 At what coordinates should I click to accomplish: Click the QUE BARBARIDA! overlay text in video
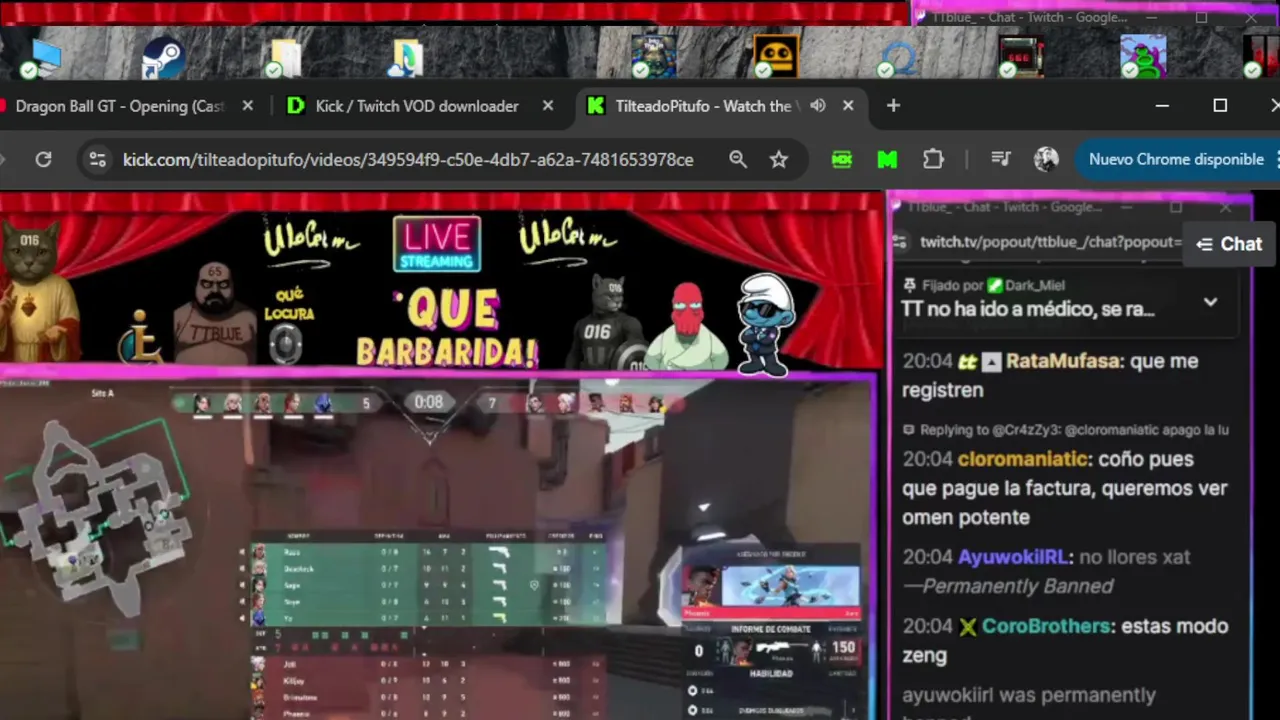coord(448,330)
